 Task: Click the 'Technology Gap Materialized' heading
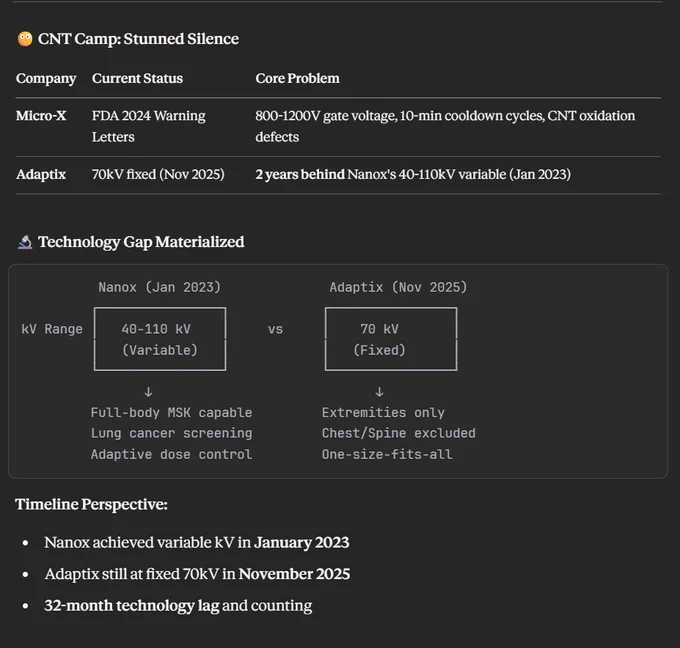(141, 242)
